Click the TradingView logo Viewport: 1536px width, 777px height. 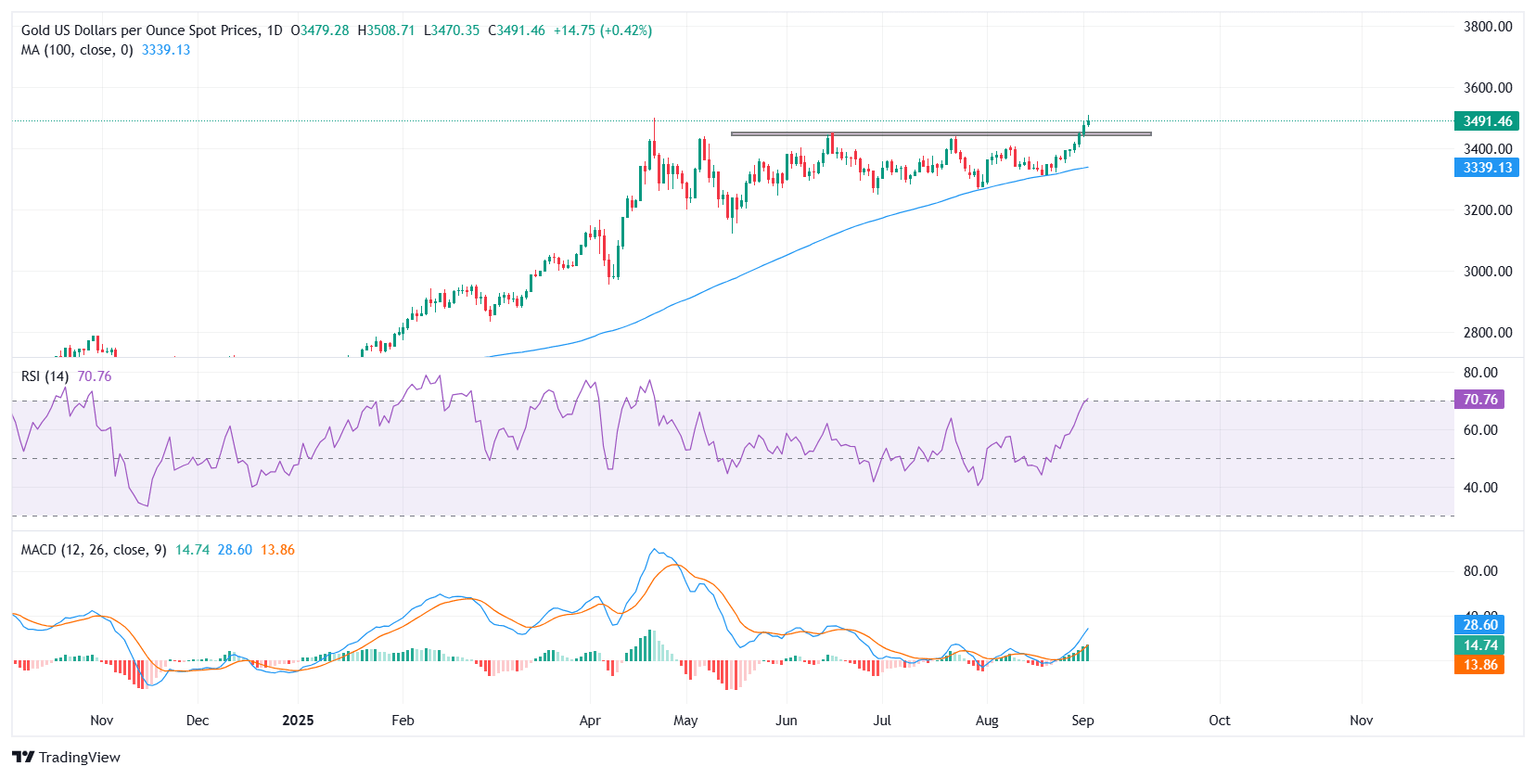(x=66, y=757)
